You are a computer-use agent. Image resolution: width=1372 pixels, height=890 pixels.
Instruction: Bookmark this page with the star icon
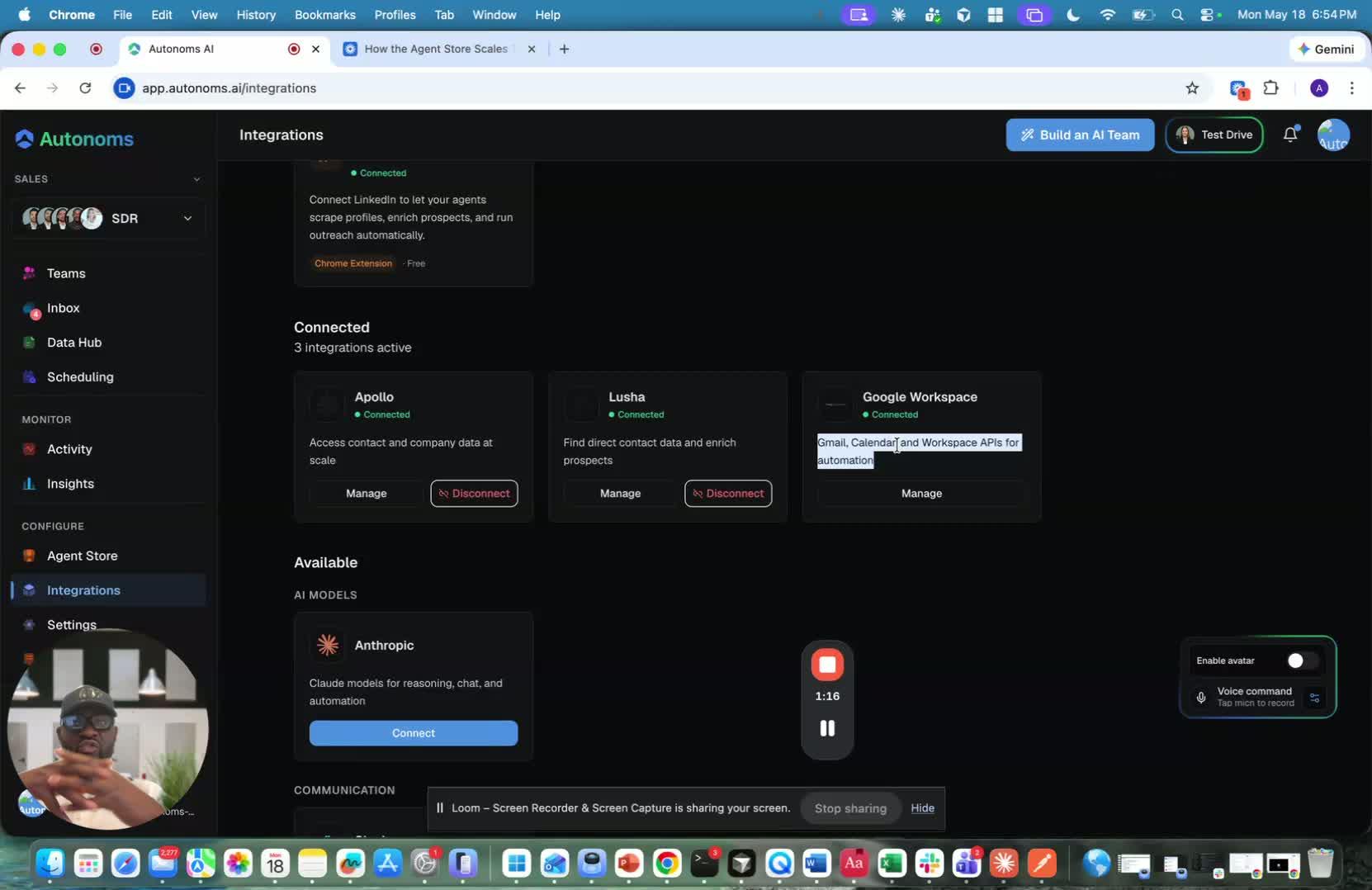(1192, 88)
